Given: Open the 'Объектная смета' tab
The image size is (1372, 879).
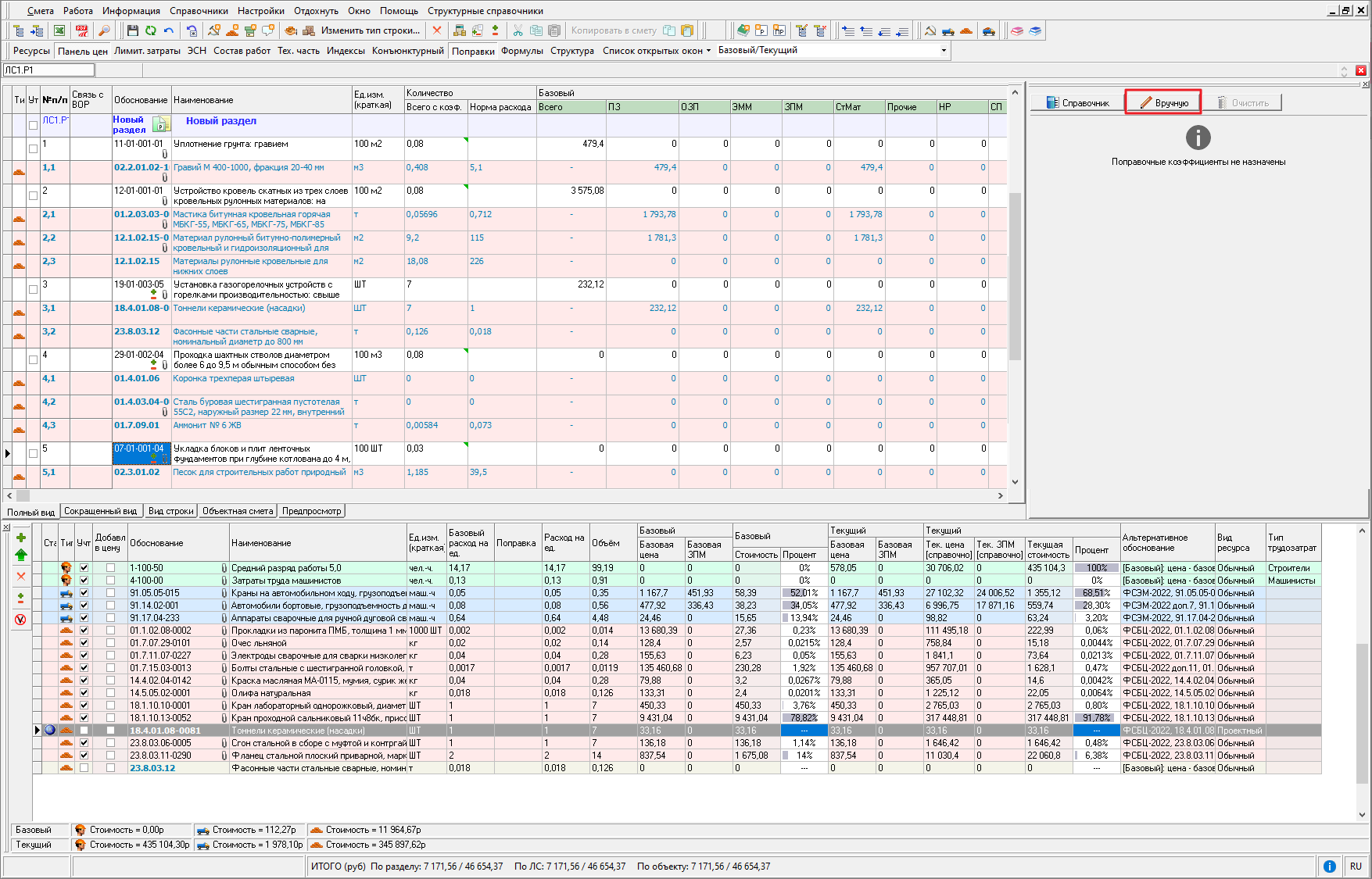Looking at the screenshot, I should (x=238, y=511).
